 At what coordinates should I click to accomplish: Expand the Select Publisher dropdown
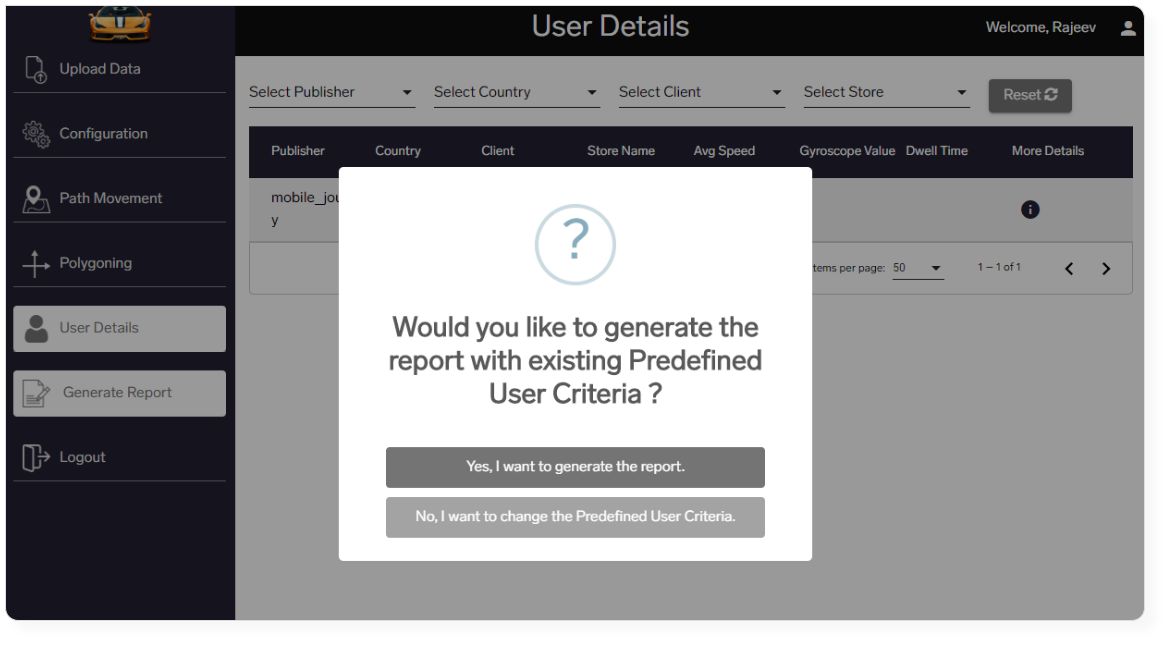(332, 92)
